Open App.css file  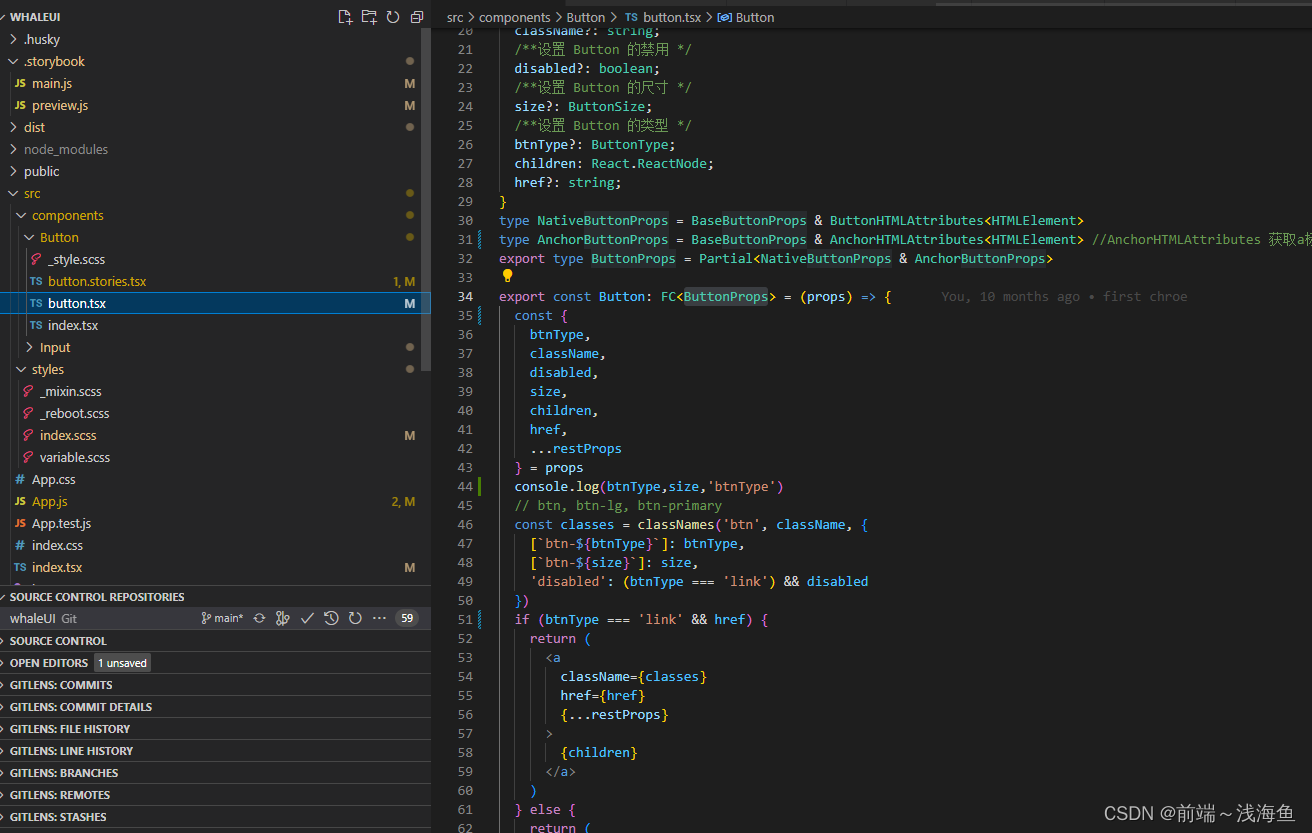pyautogui.click(x=215, y=479)
